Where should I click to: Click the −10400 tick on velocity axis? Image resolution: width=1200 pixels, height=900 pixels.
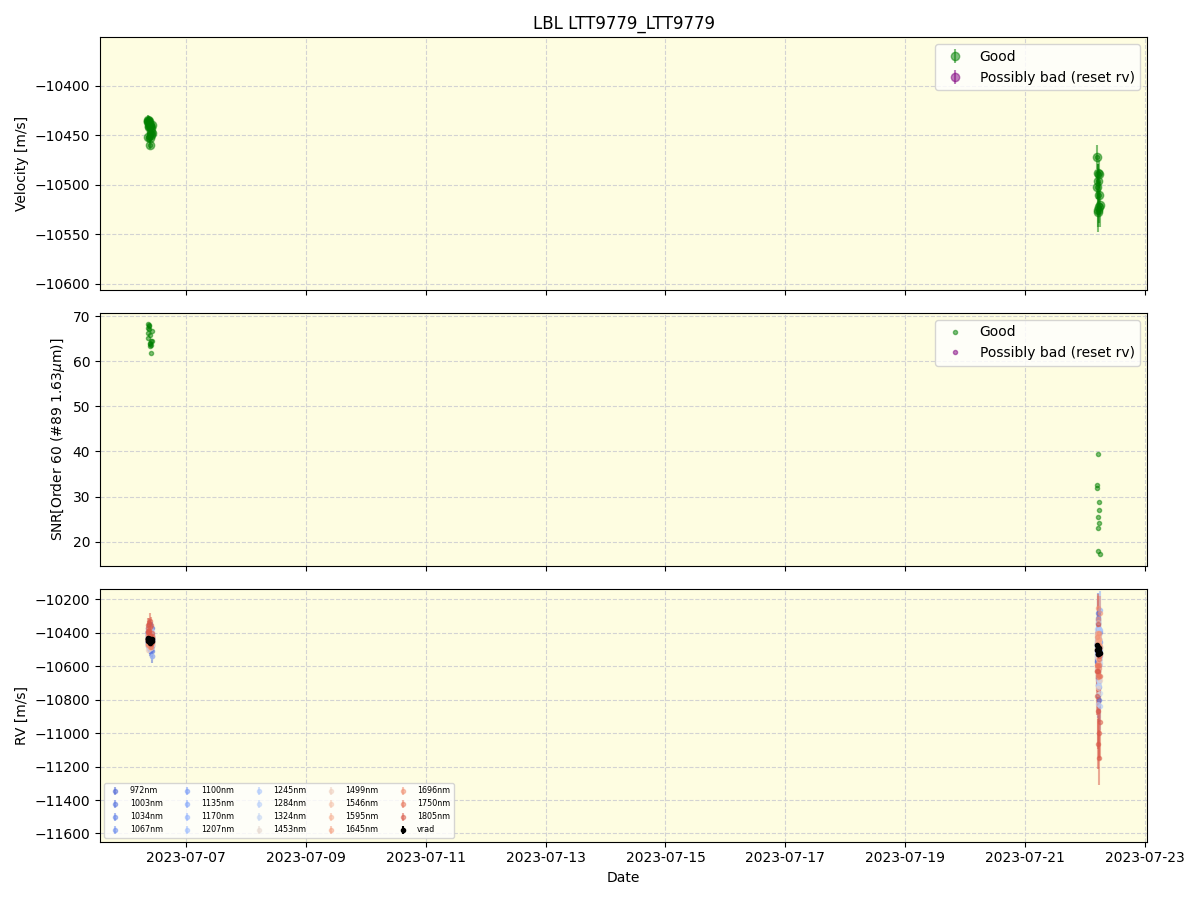click(63, 86)
